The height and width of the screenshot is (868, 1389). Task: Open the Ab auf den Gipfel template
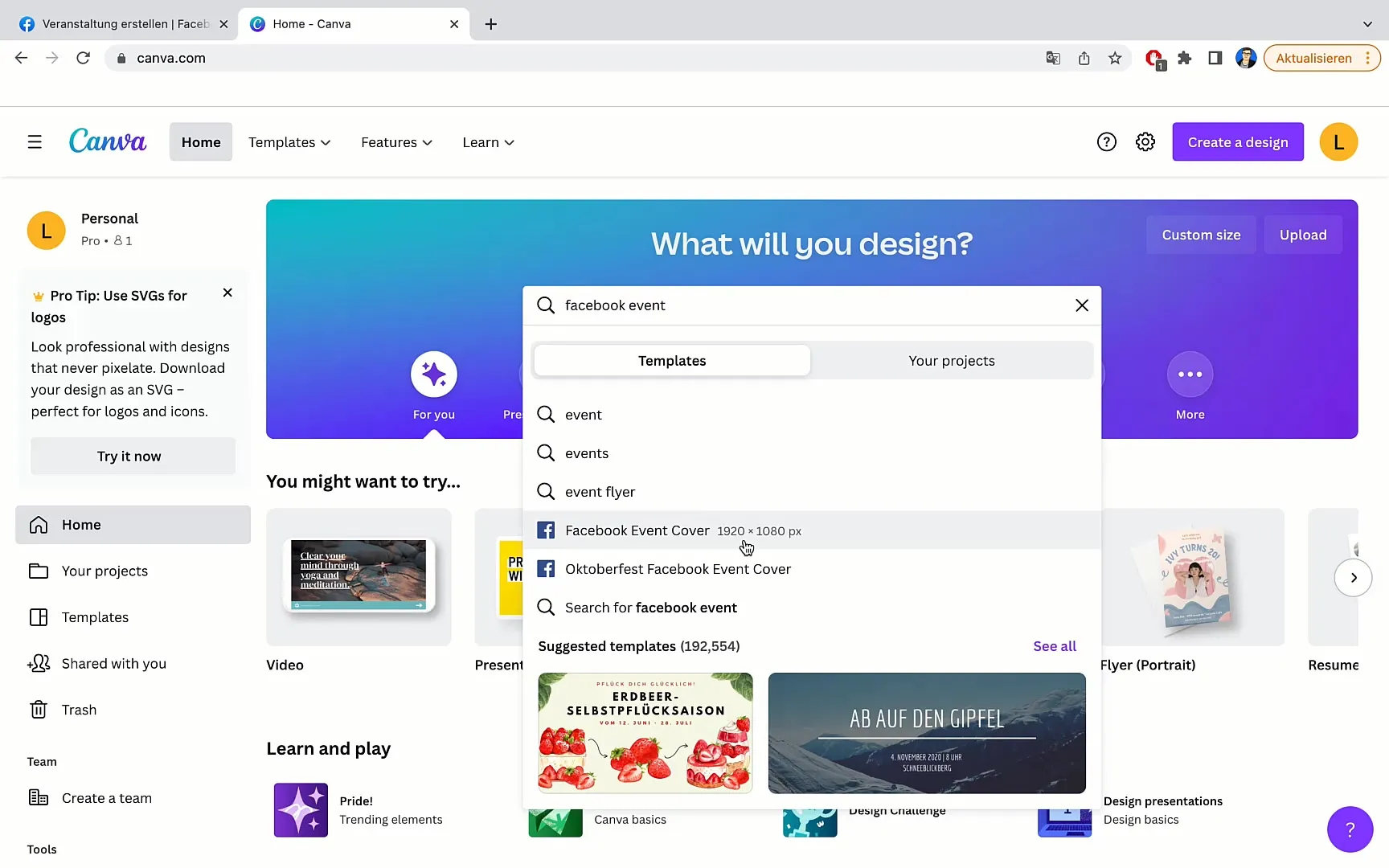coord(927,733)
